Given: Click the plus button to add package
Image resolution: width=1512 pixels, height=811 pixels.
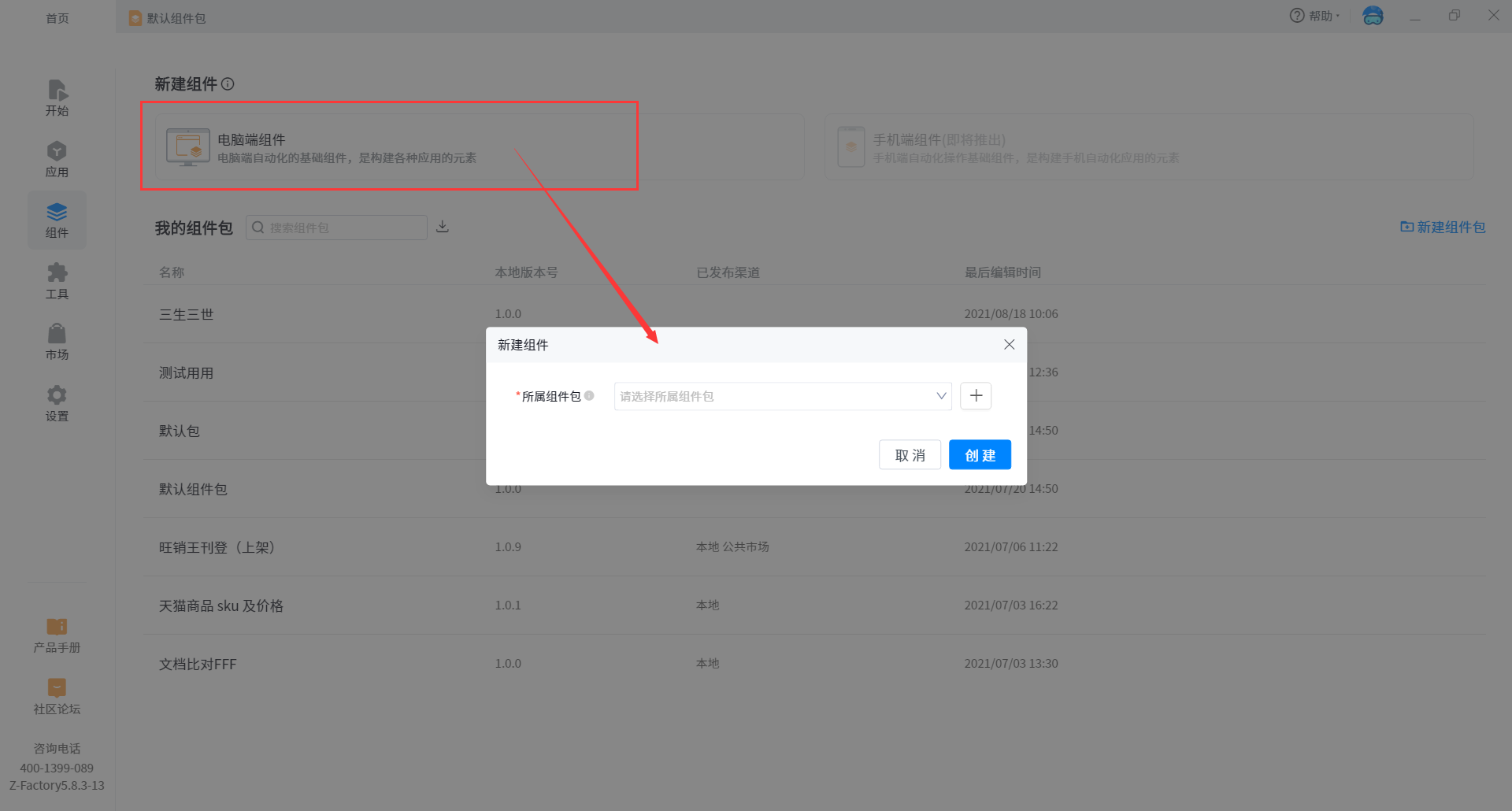Looking at the screenshot, I should 976,396.
